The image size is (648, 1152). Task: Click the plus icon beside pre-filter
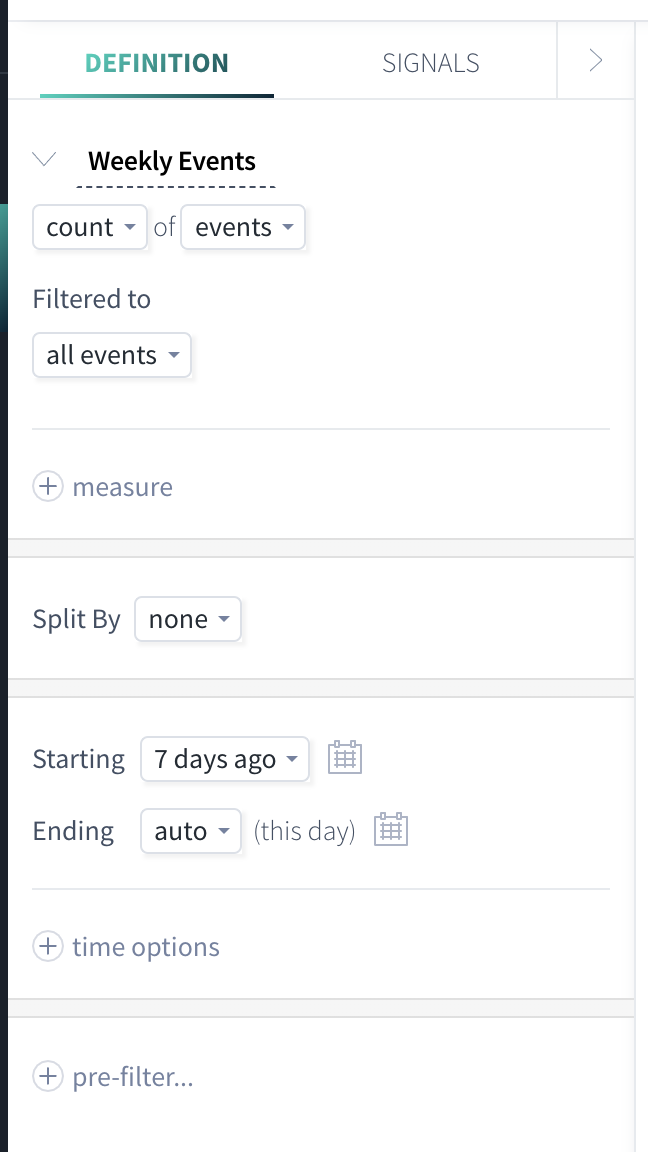(48, 1077)
